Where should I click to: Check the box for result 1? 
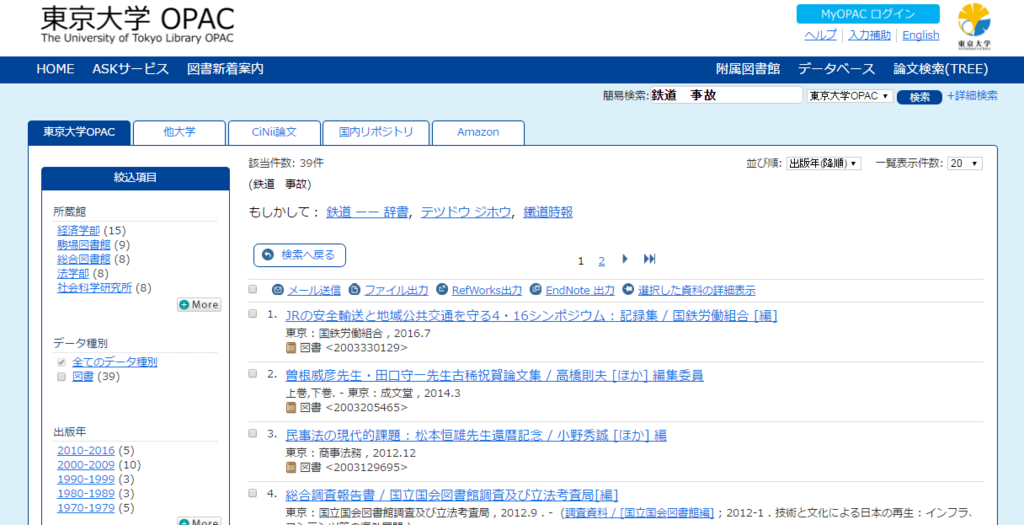[253, 313]
